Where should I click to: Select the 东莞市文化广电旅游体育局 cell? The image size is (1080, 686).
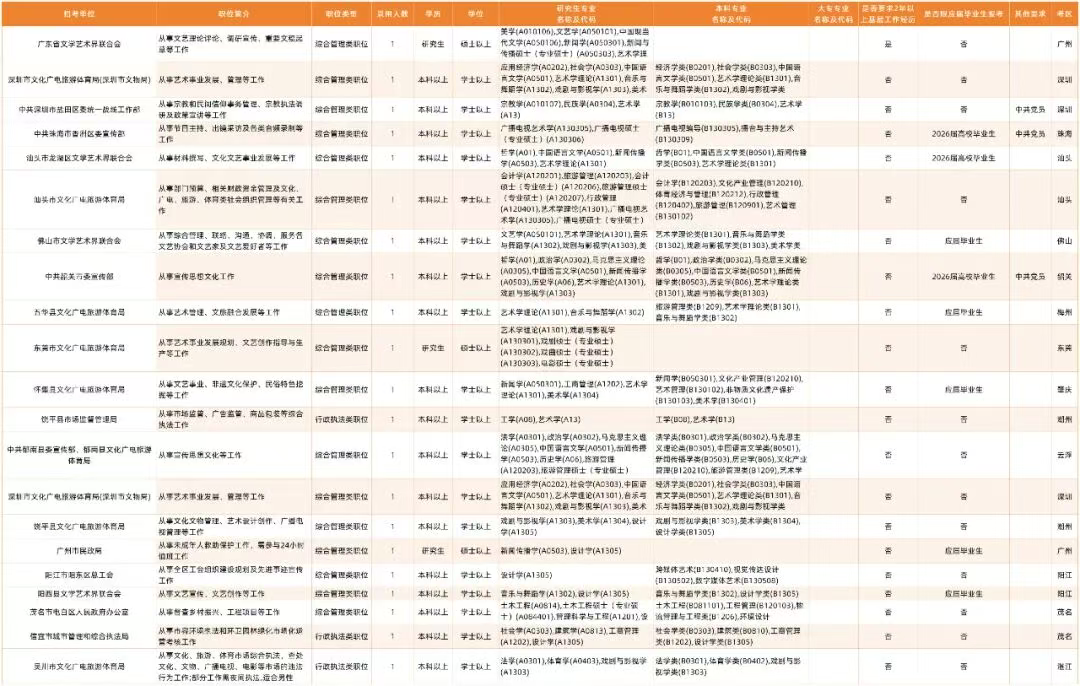(x=78, y=348)
